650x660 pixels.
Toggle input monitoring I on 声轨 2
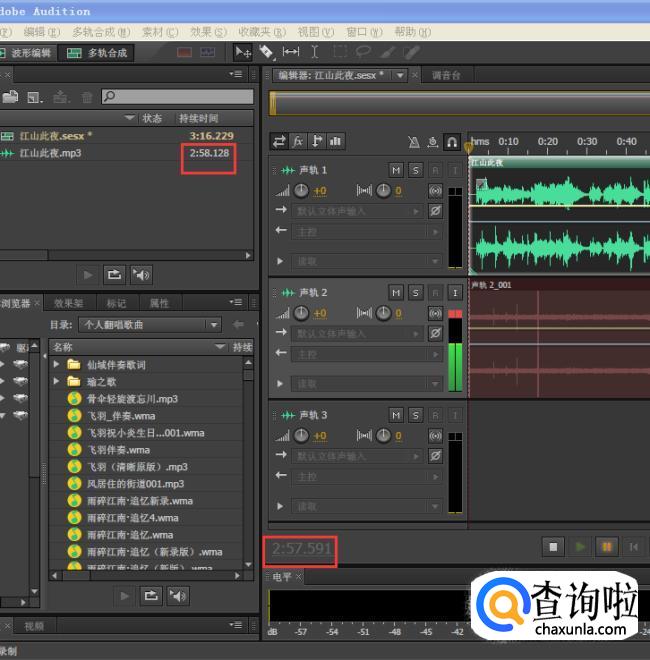[454, 292]
